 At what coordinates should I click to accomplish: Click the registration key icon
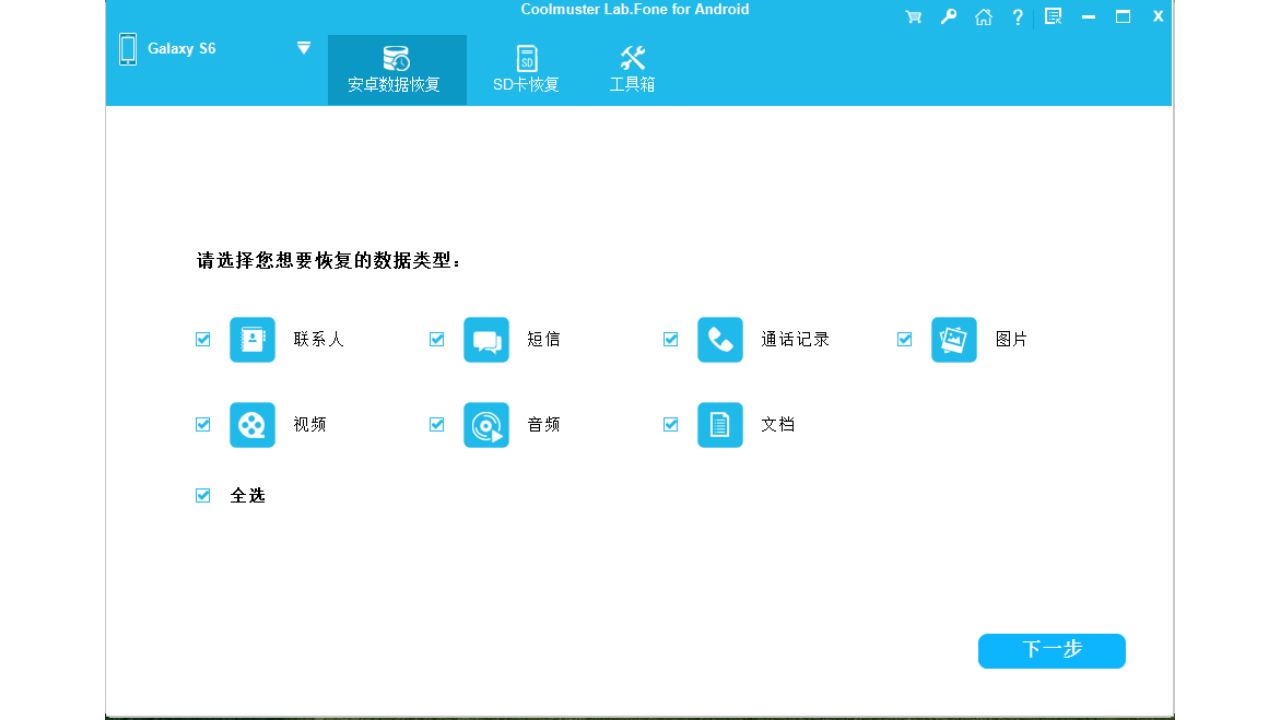coord(948,16)
